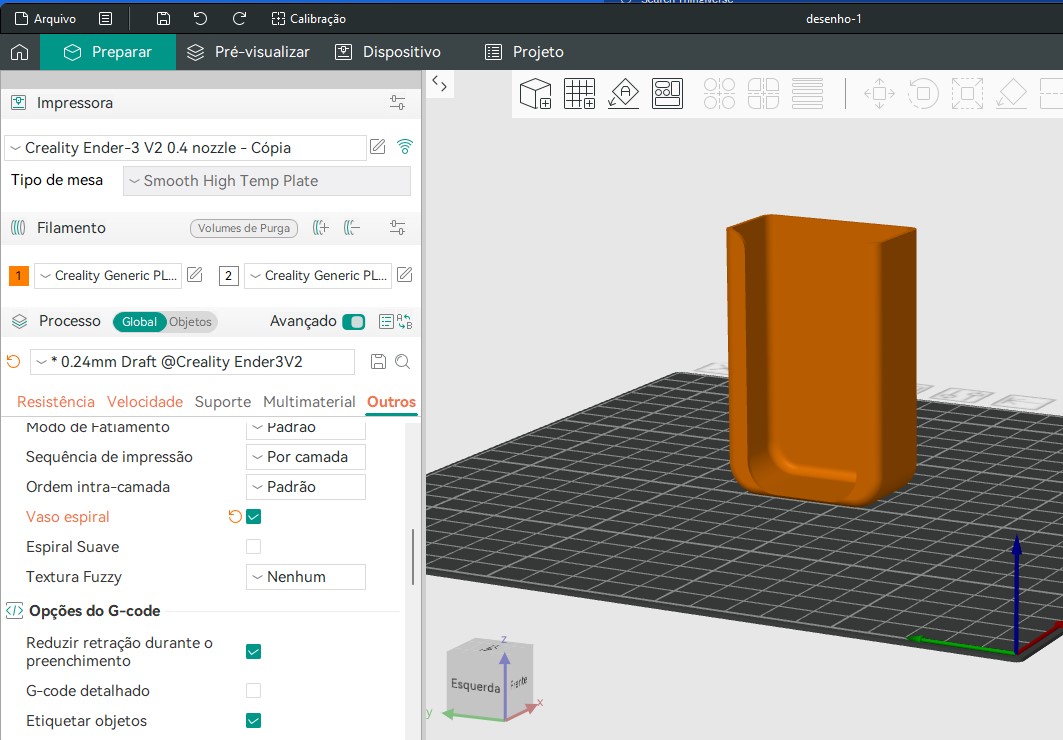Click the Calibração button
The width and height of the screenshot is (1063, 740).
309,19
